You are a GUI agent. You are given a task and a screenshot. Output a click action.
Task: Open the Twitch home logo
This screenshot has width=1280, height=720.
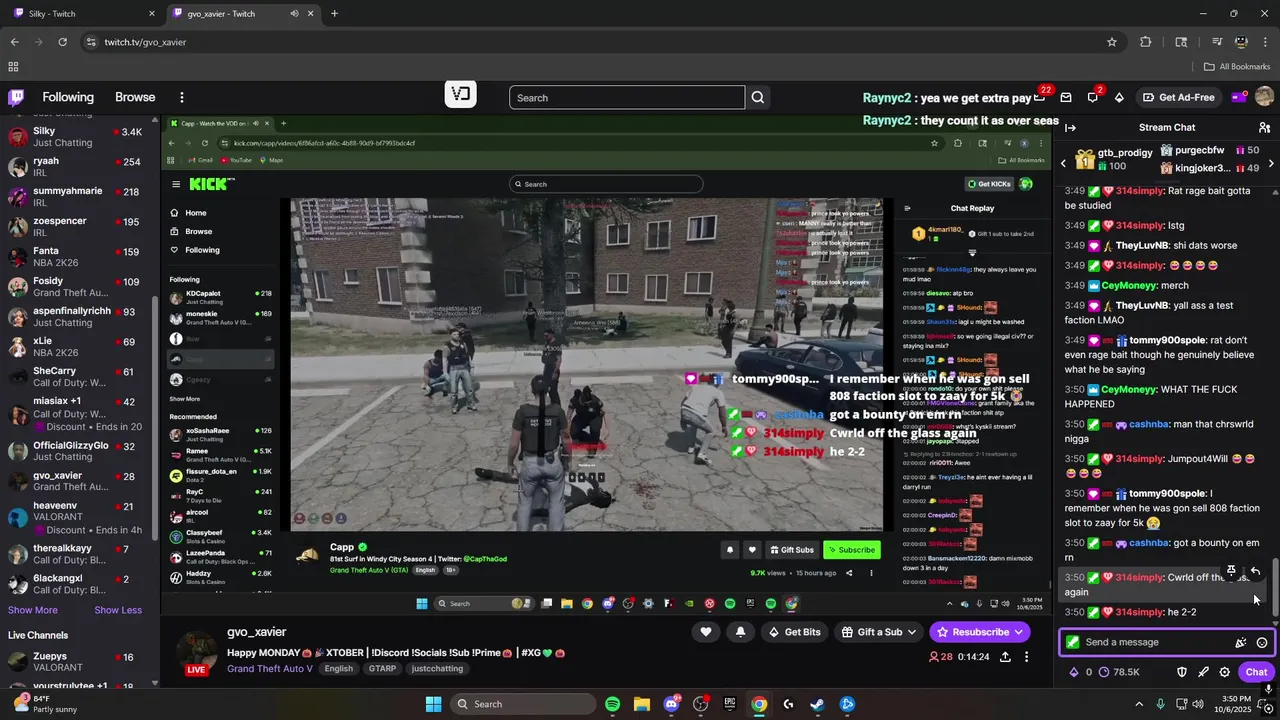pos(16,97)
